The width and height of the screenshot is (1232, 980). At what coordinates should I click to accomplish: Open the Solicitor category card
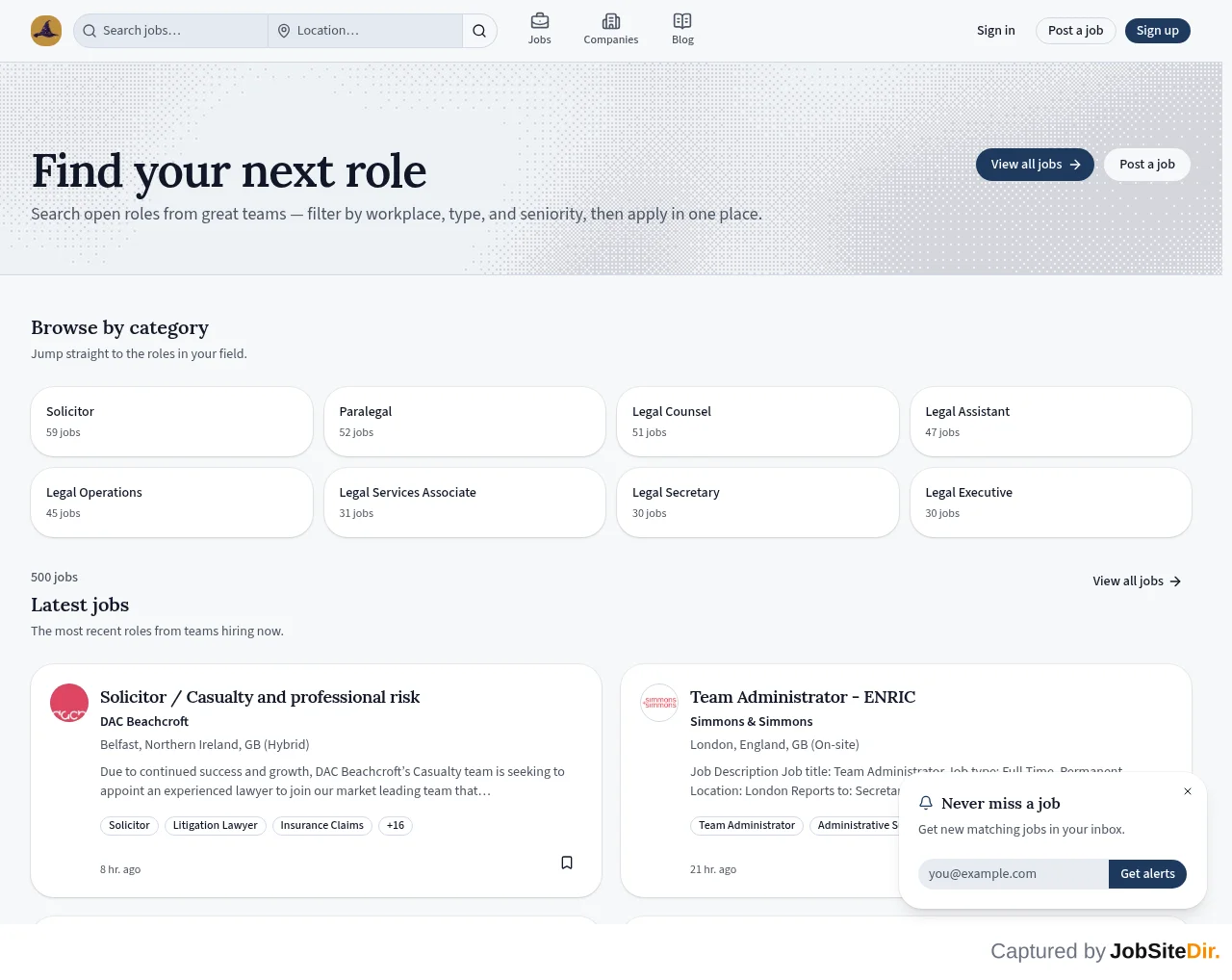point(172,422)
